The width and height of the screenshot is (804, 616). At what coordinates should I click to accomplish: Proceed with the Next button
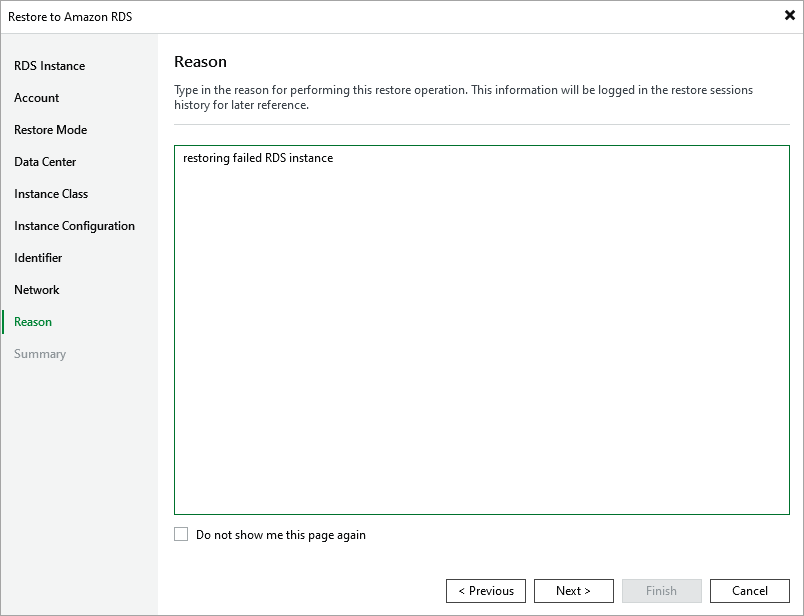point(574,591)
